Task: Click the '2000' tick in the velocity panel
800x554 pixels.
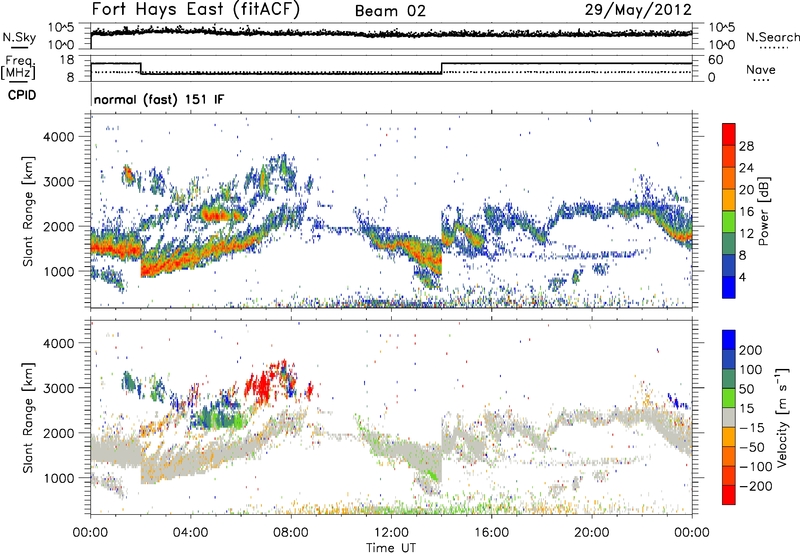Action: [x=58, y=433]
